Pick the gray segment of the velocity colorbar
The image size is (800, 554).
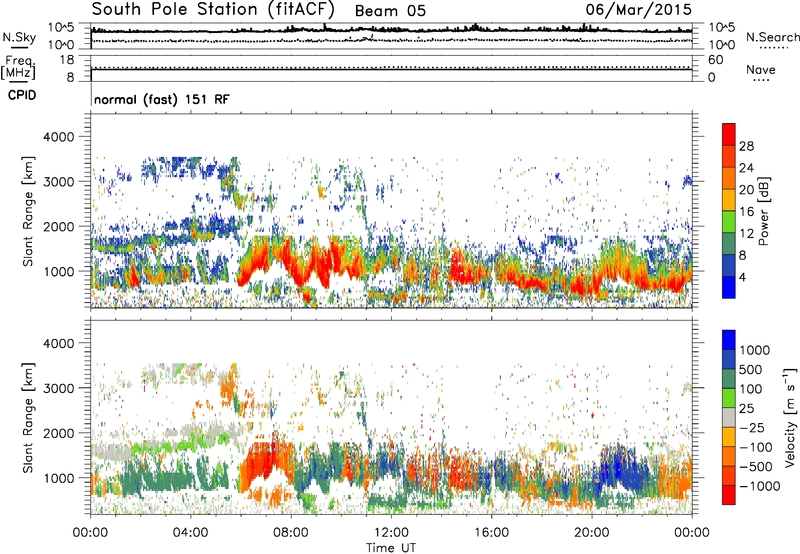click(729, 417)
